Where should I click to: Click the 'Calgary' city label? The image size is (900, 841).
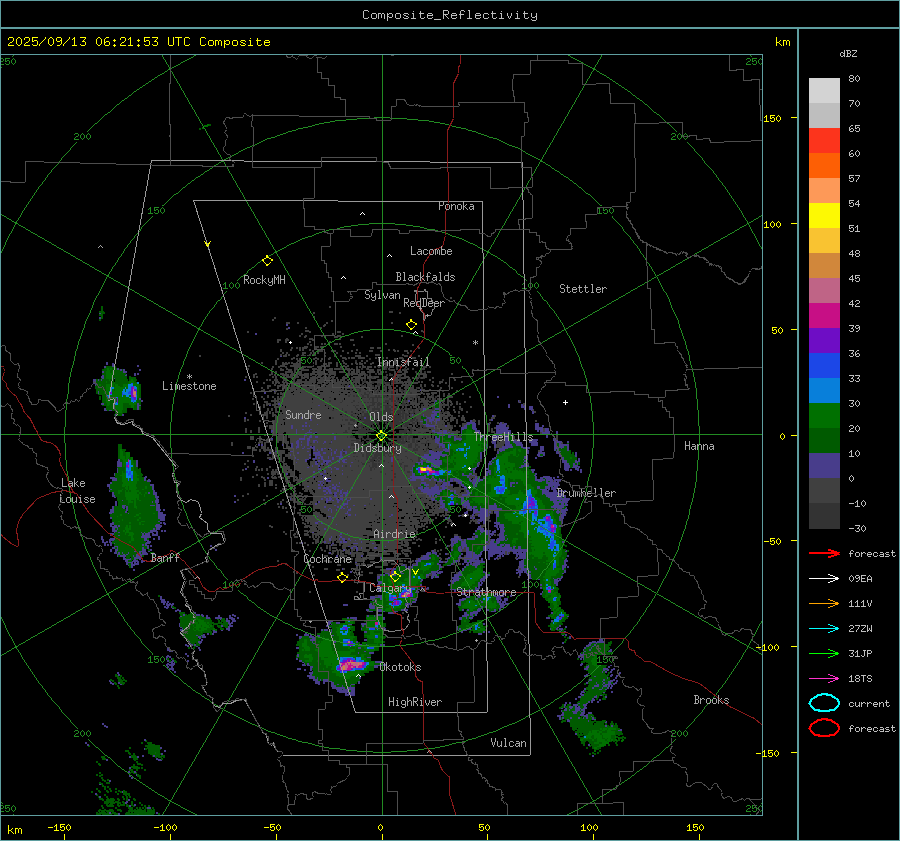pyautogui.click(x=390, y=588)
